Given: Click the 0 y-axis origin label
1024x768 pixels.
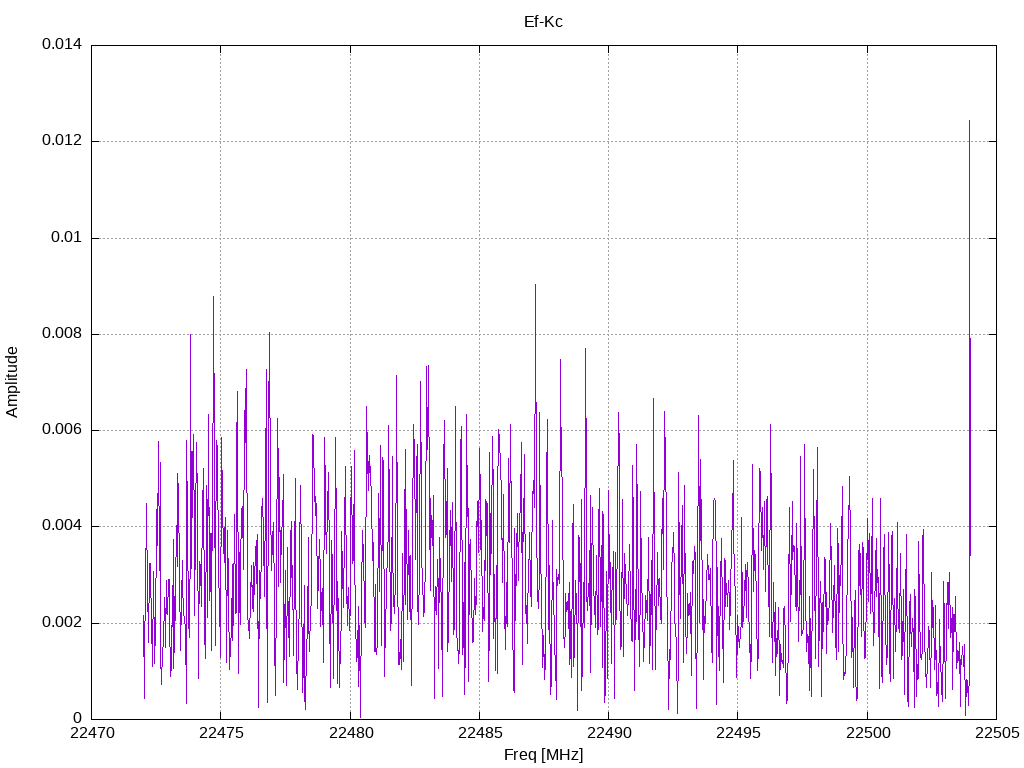Looking at the screenshot, I should click(78, 719).
